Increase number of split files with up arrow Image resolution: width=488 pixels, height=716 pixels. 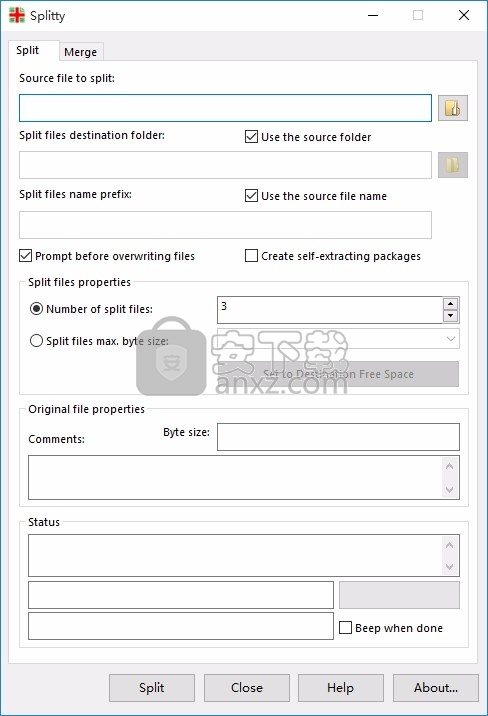click(451, 304)
